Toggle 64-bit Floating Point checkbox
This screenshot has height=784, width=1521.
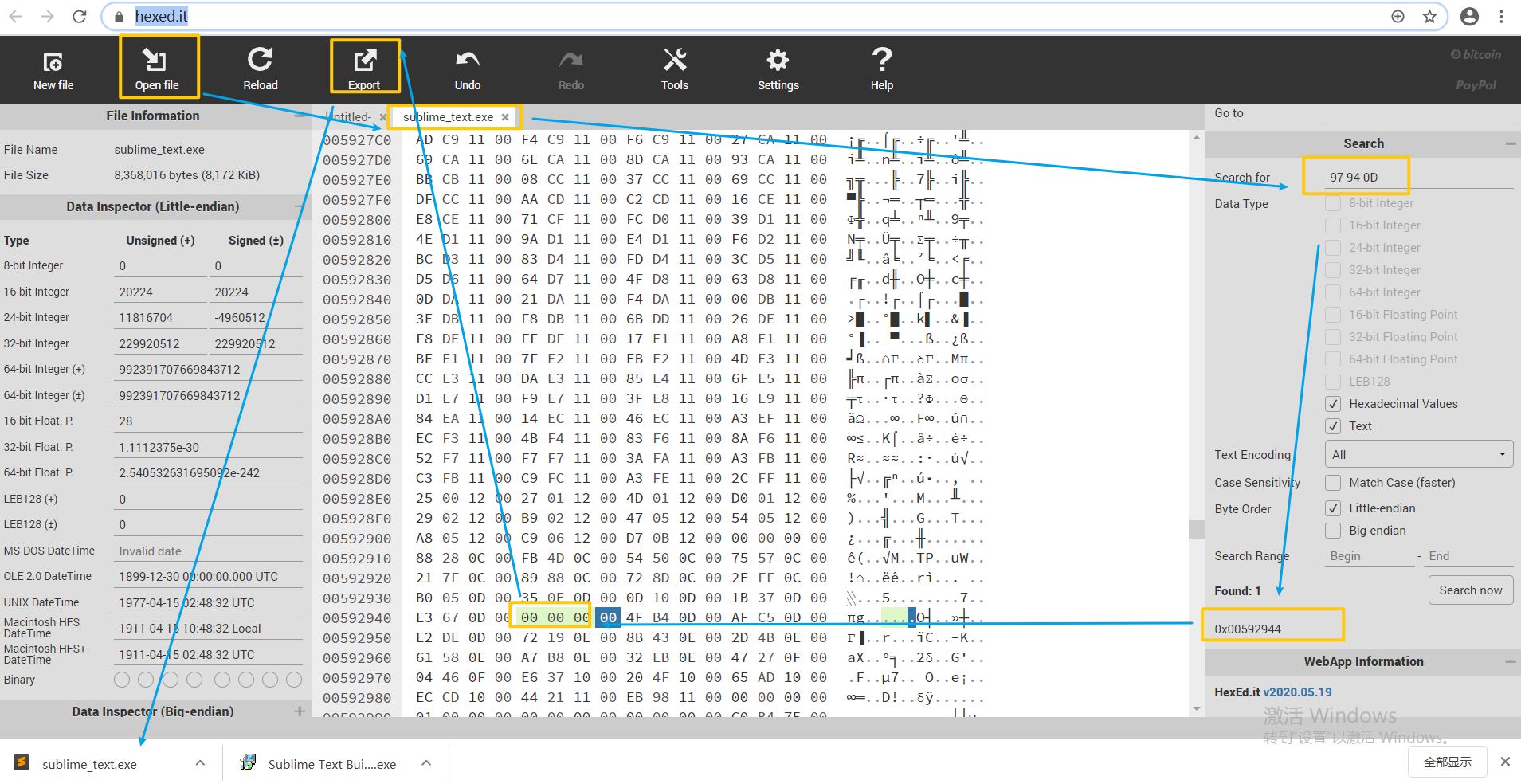(1333, 359)
